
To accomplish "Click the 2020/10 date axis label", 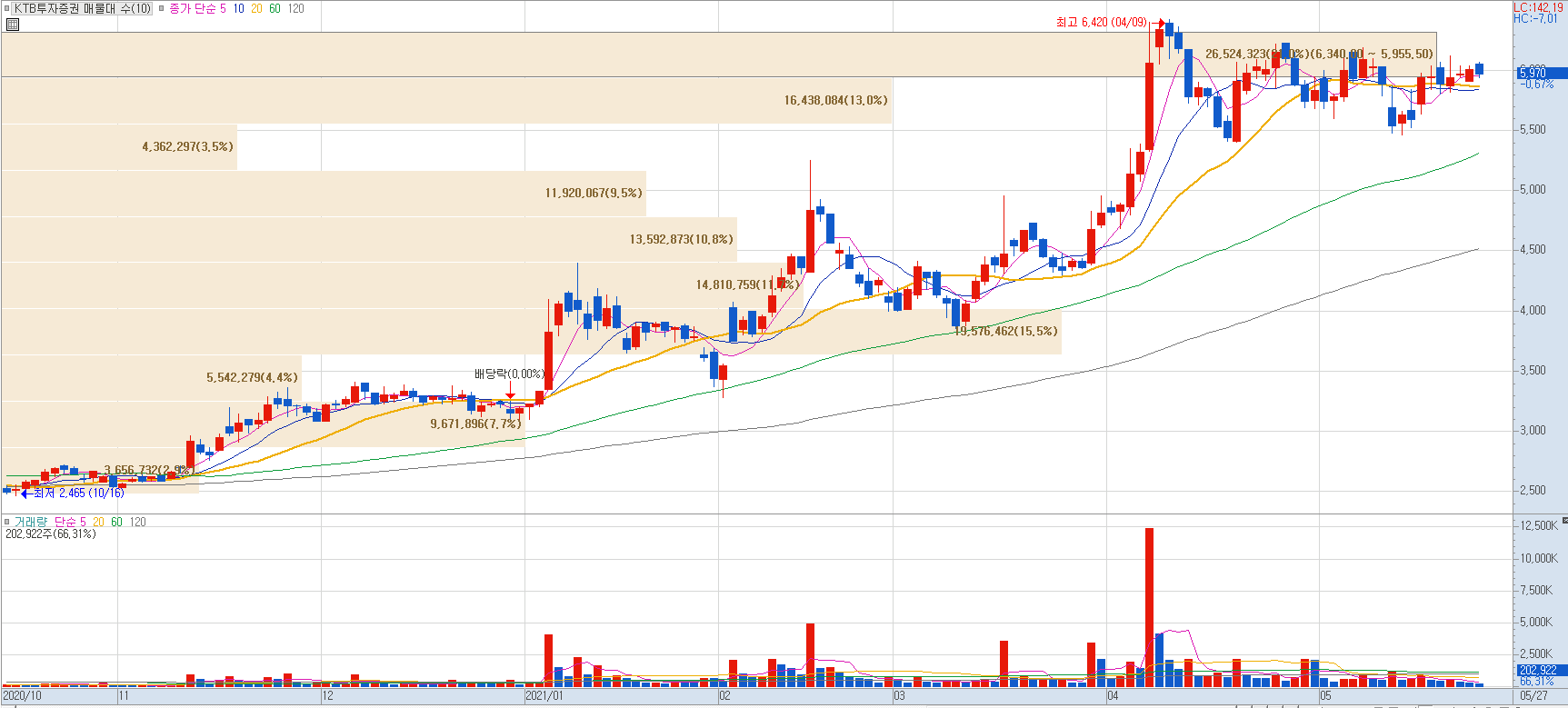I will [22, 696].
